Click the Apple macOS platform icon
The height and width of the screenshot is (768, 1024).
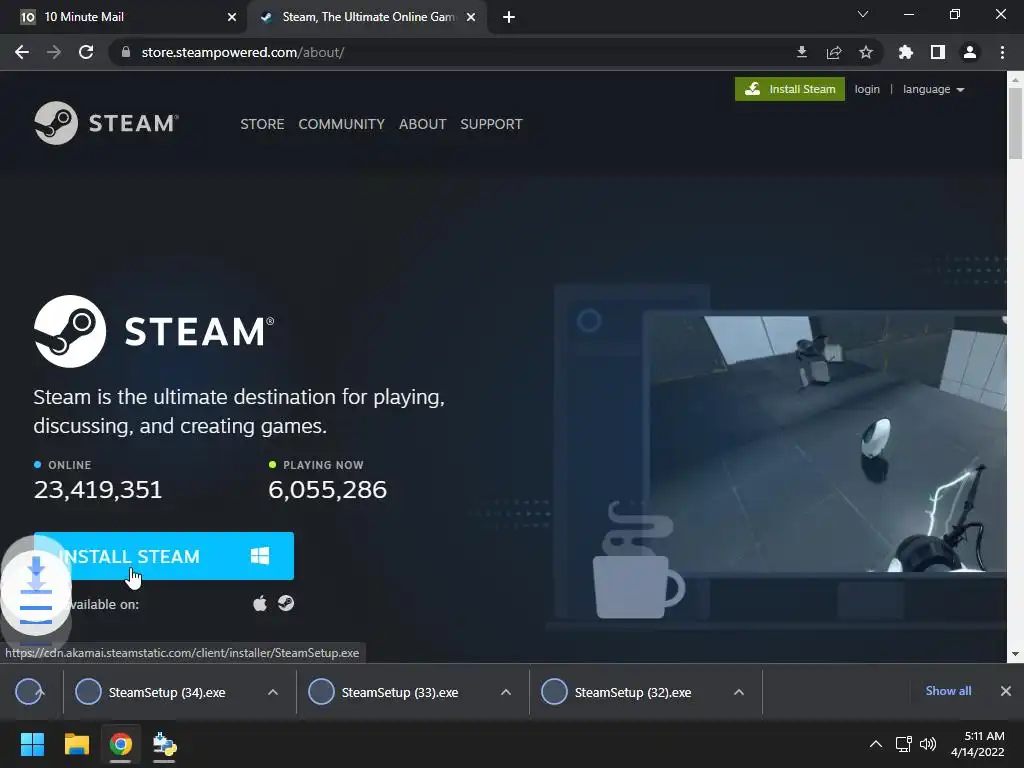click(260, 603)
